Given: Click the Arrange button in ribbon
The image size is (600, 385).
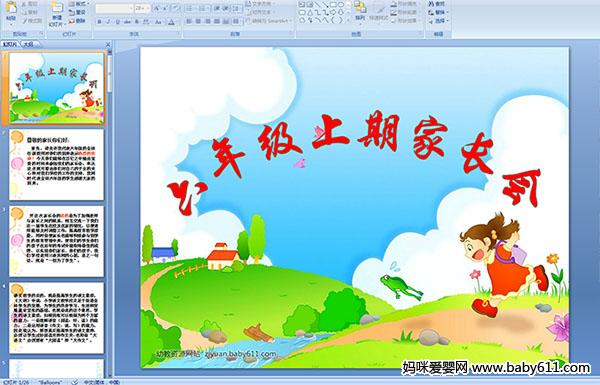Looking at the screenshot, I should [x=360, y=11].
